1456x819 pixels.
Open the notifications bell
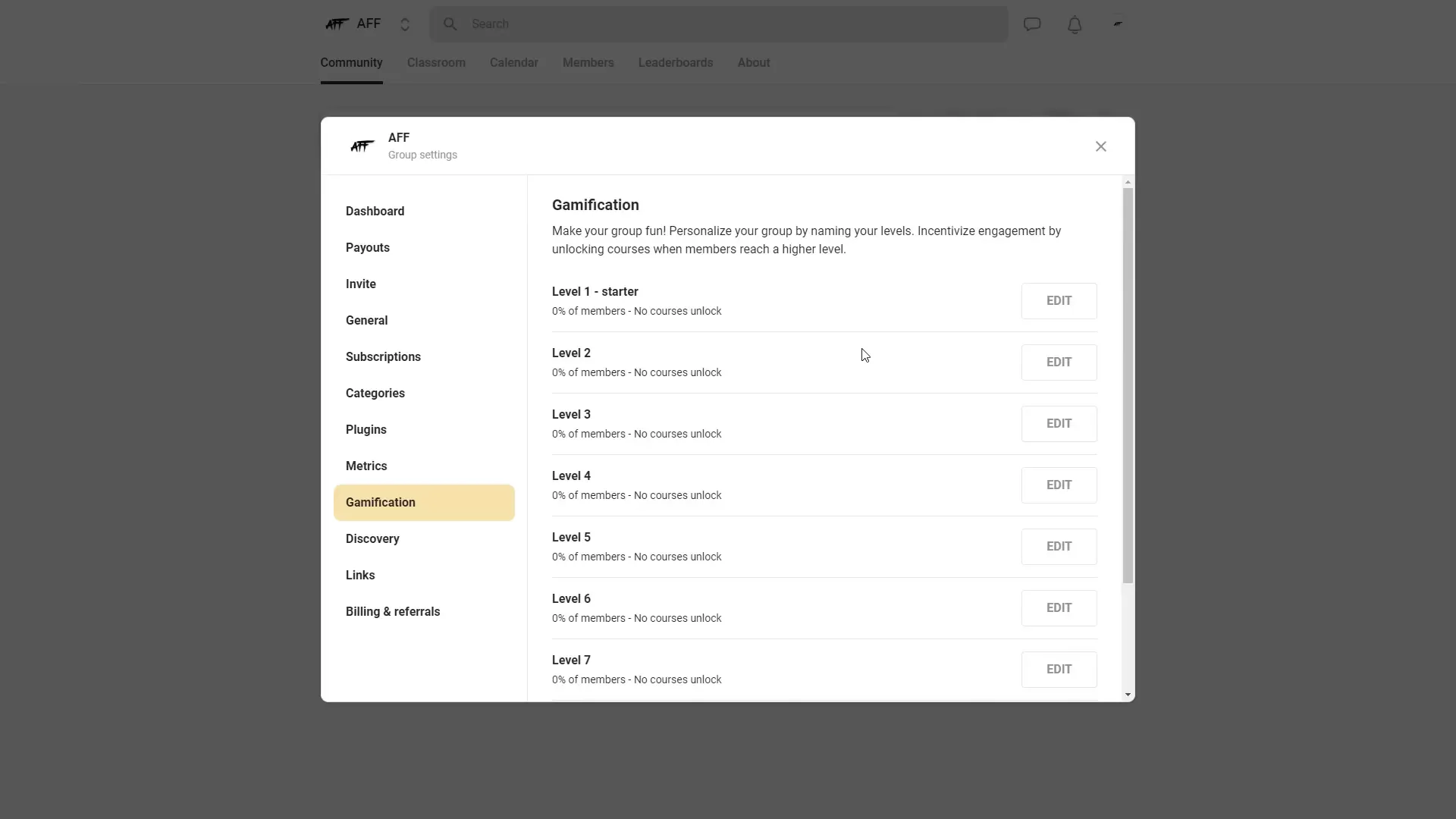(x=1075, y=24)
